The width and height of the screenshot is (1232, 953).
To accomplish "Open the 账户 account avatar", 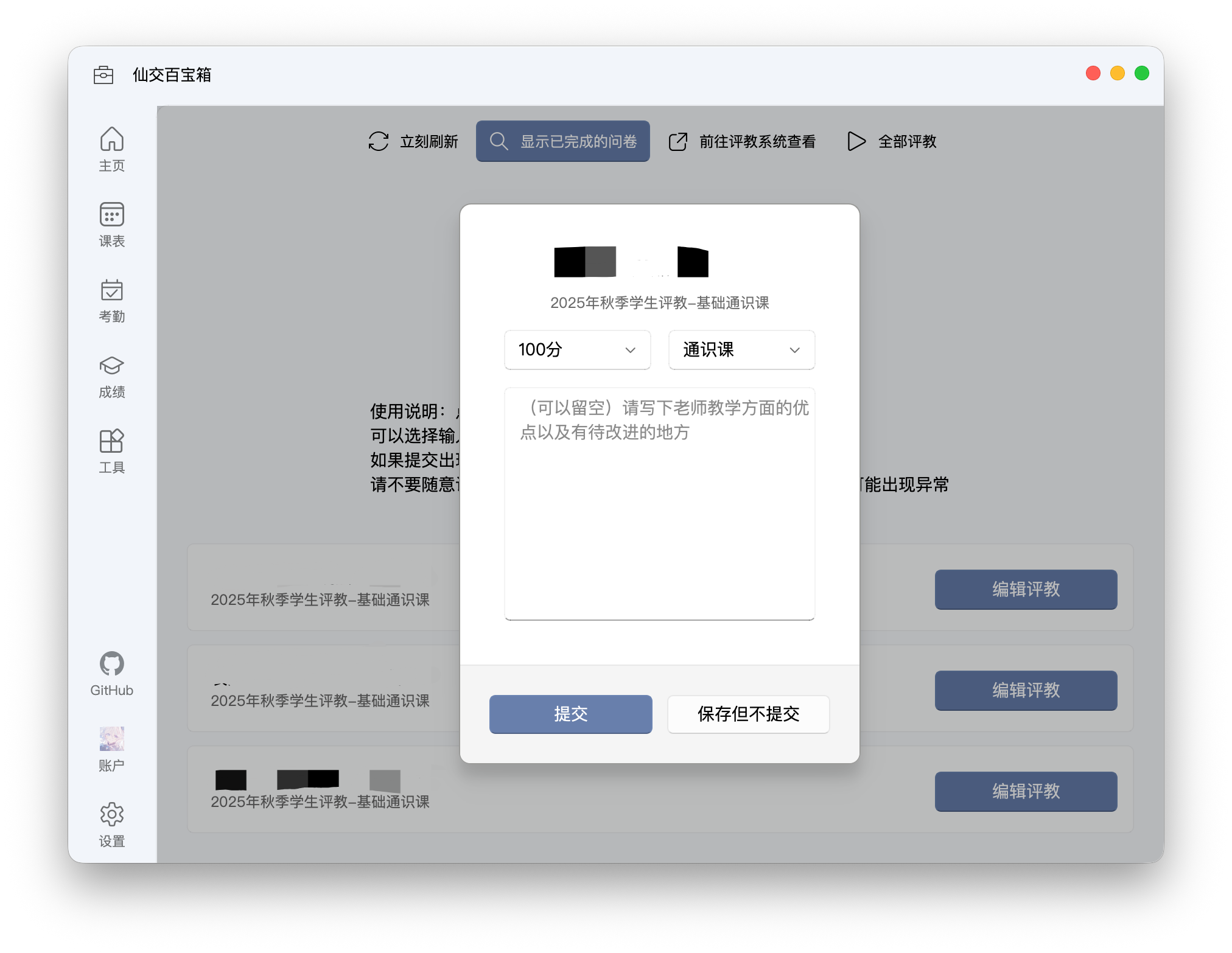I will pos(112,744).
